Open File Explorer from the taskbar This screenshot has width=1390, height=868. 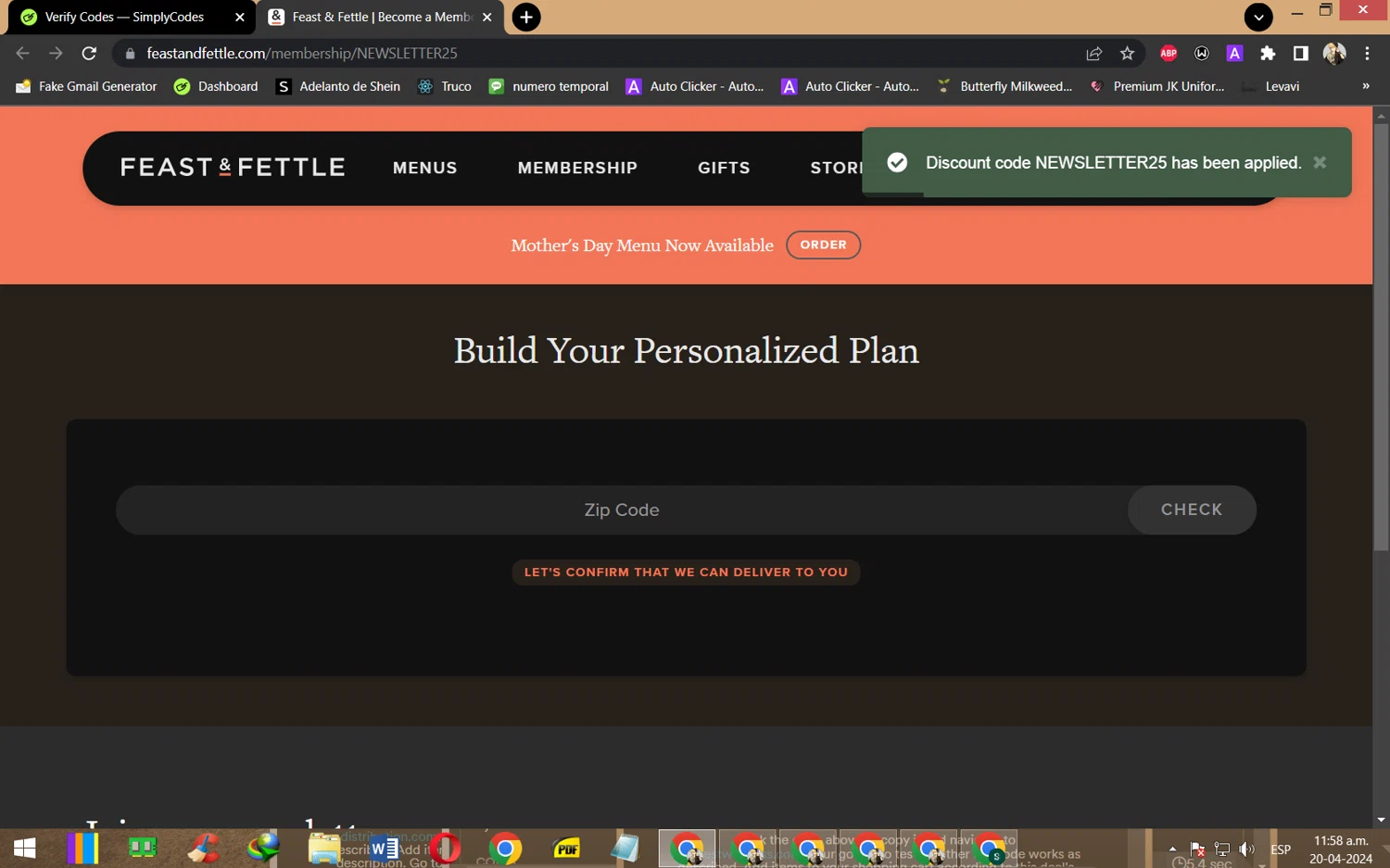click(x=323, y=848)
